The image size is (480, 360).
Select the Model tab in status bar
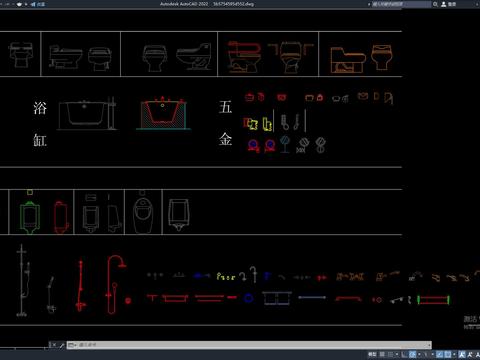[x=372, y=354]
